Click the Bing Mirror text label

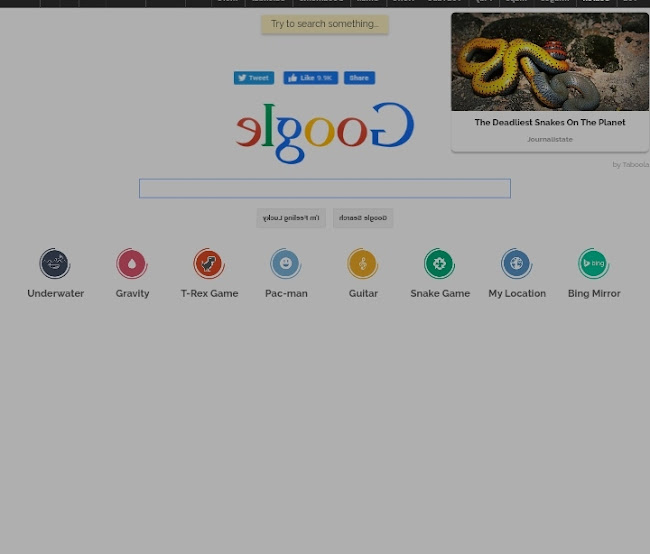coord(594,293)
